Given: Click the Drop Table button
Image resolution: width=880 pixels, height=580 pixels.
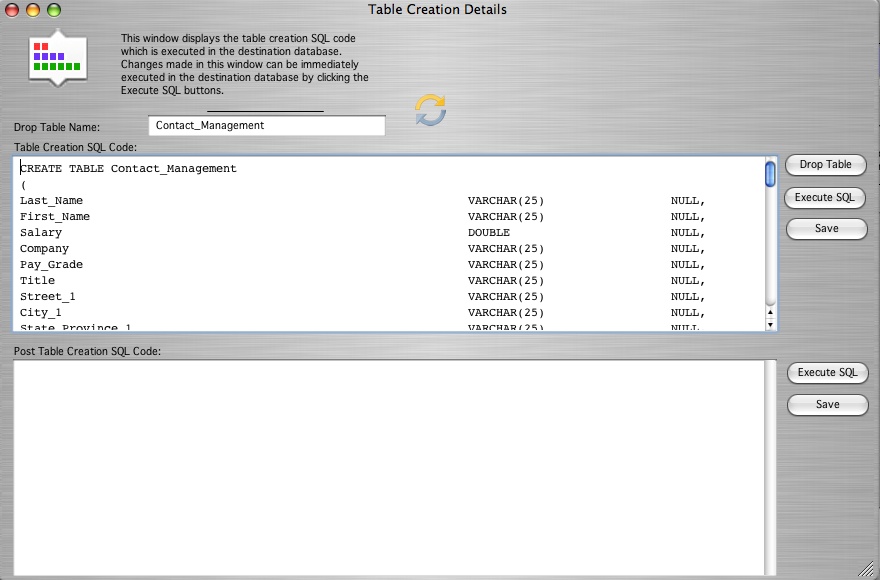Looking at the screenshot, I should [x=825, y=165].
